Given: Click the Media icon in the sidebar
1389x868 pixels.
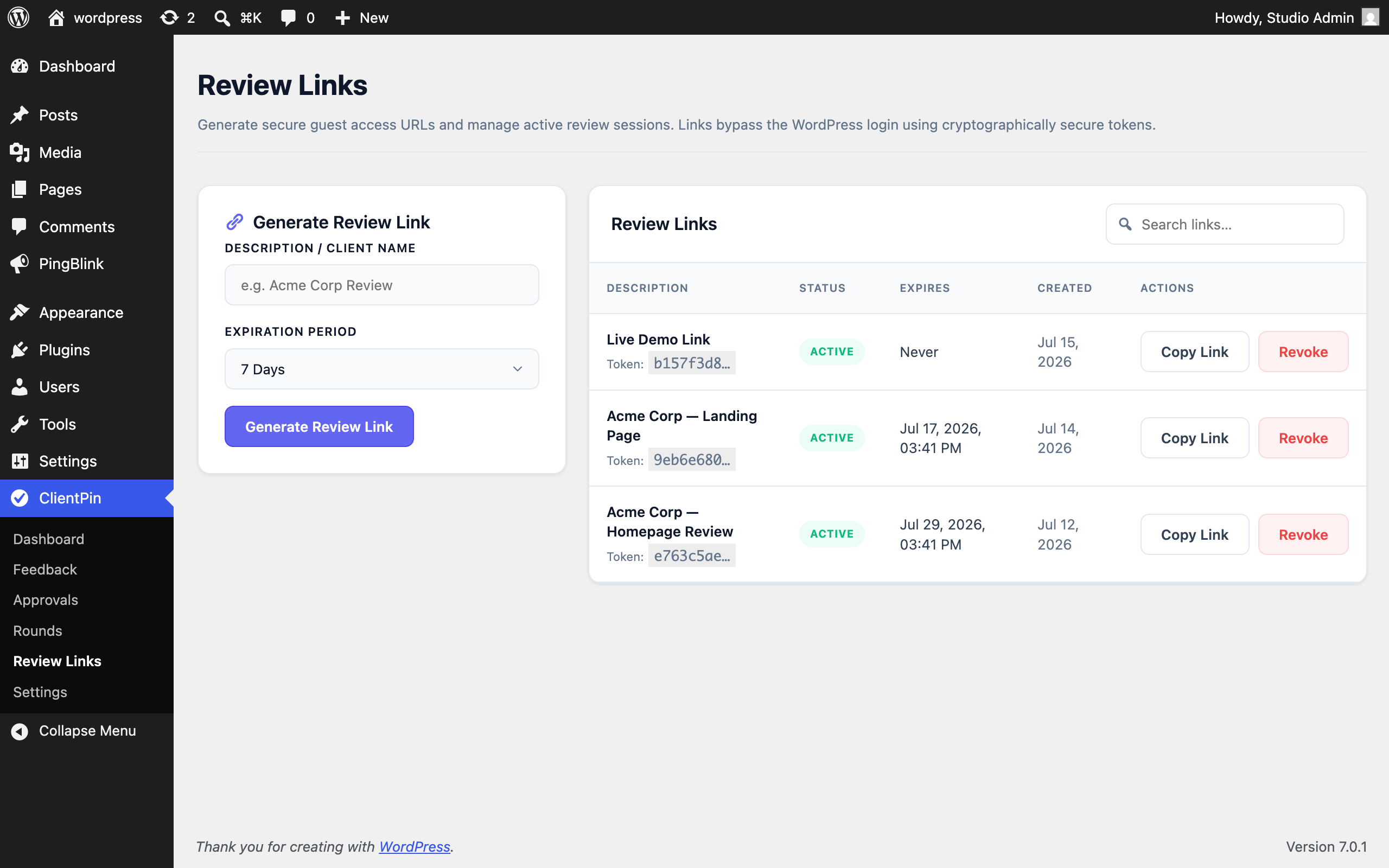Looking at the screenshot, I should coord(20,152).
